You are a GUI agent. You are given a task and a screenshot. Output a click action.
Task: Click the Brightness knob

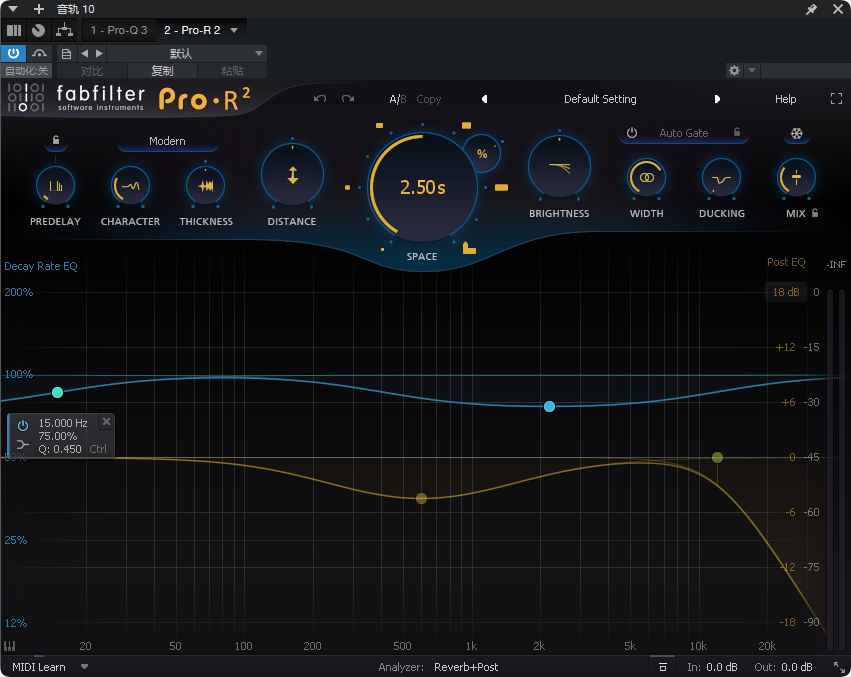(560, 167)
